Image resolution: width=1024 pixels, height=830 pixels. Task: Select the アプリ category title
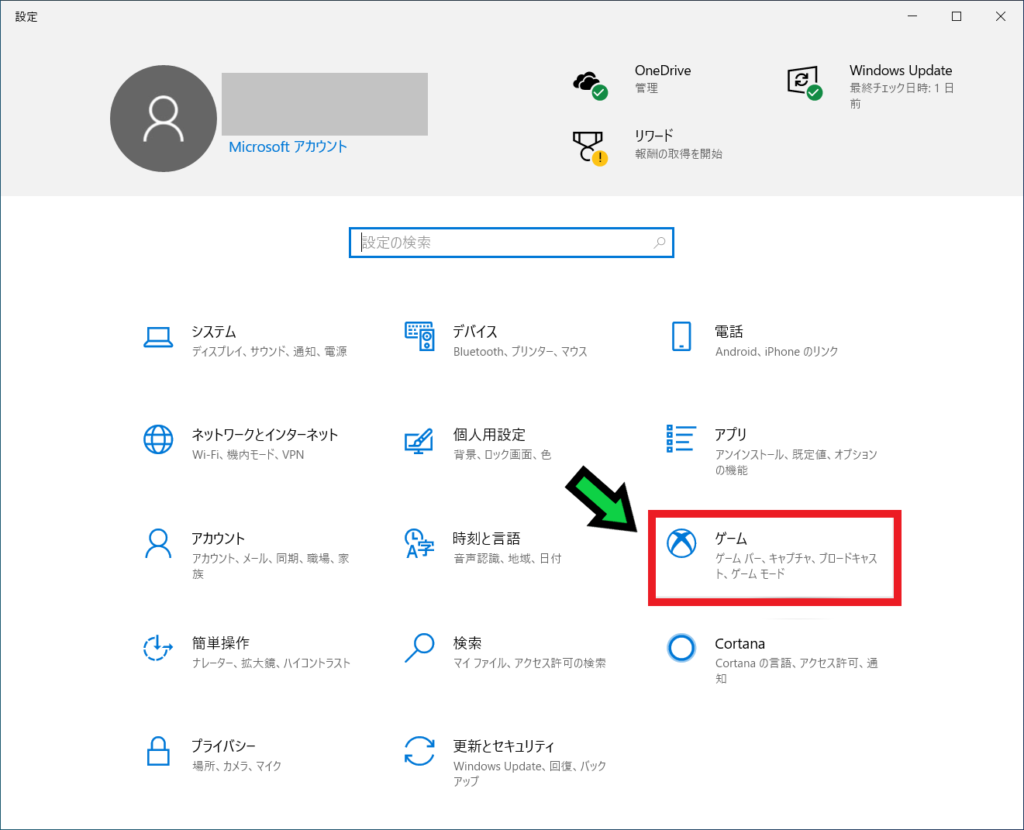pyautogui.click(x=730, y=434)
